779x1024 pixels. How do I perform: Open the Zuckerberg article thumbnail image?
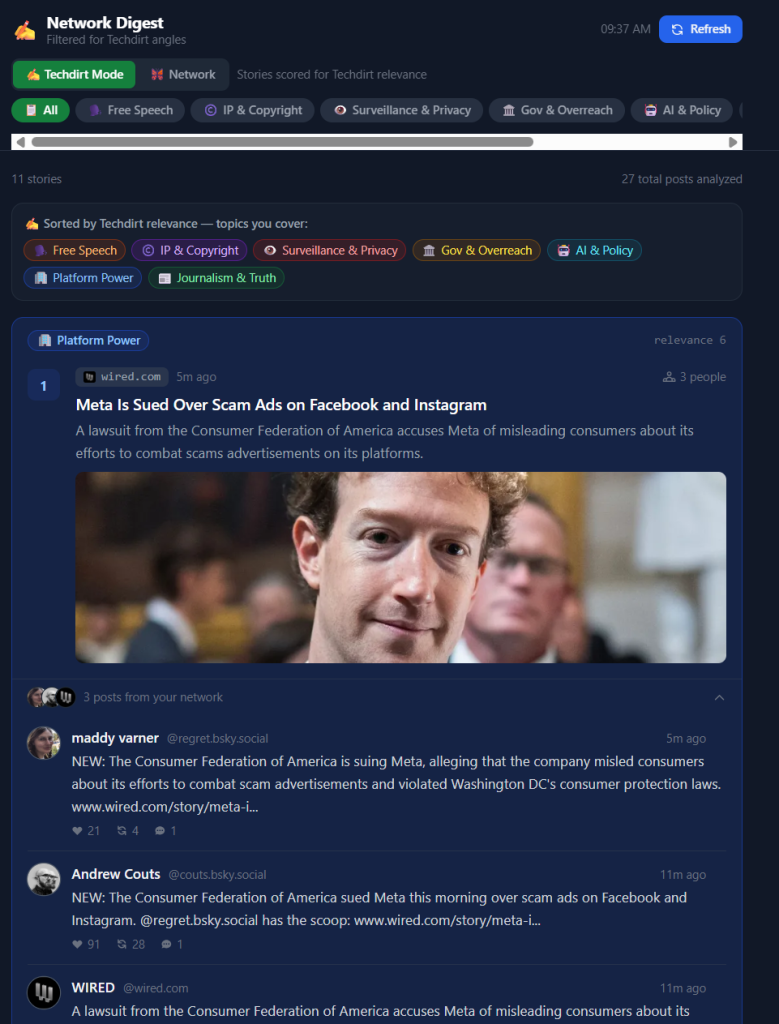coord(401,568)
